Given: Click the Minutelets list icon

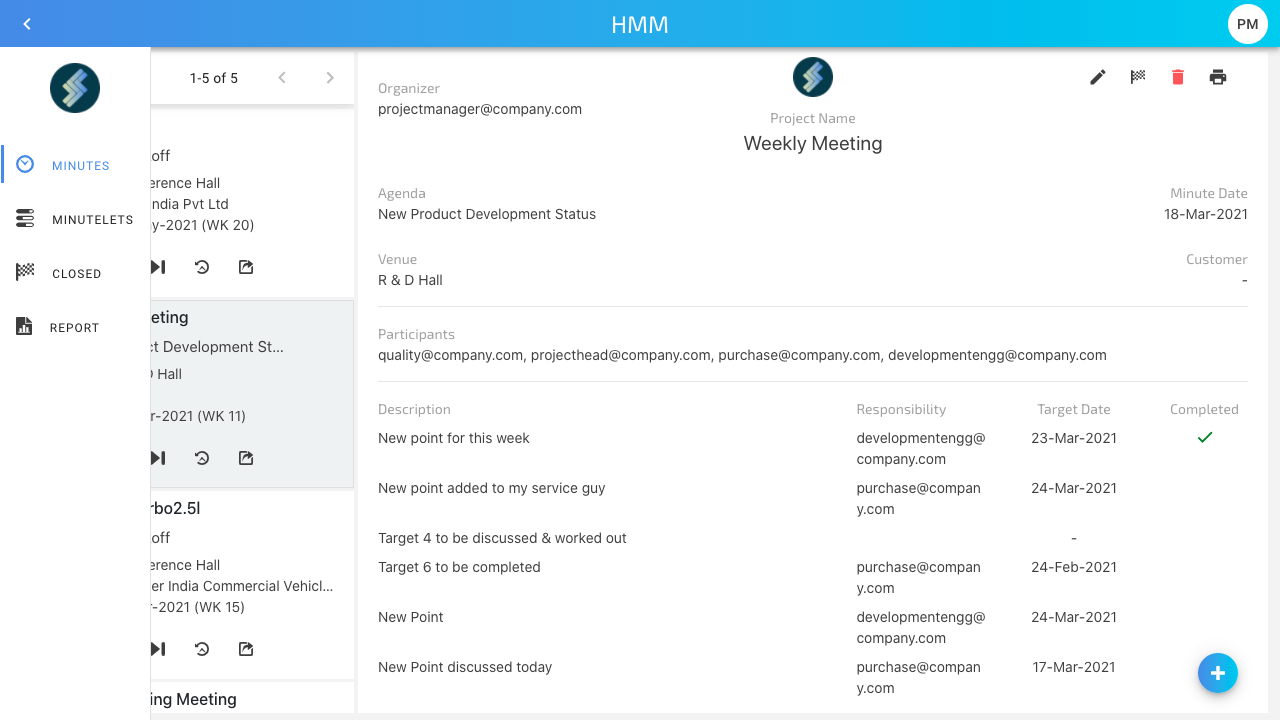Looking at the screenshot, I should tap(25, 219).
